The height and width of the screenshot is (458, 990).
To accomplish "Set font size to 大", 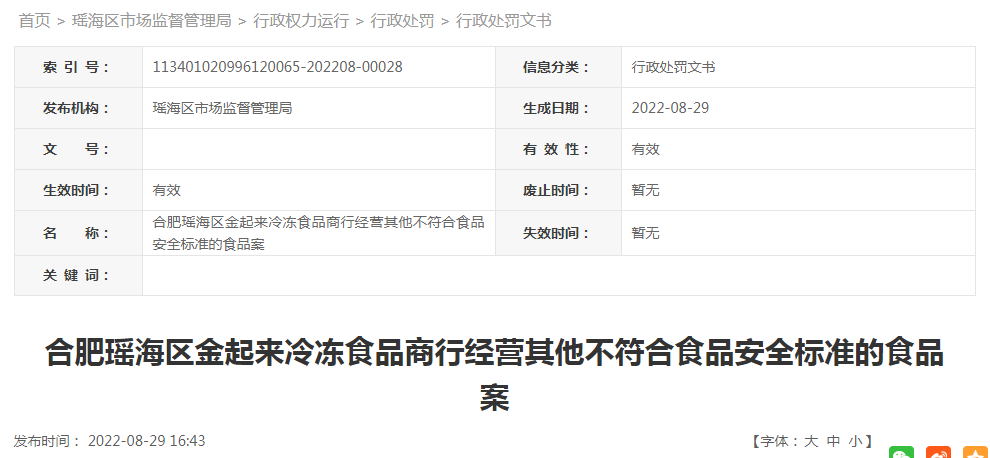I will click(x=811, y=441).
